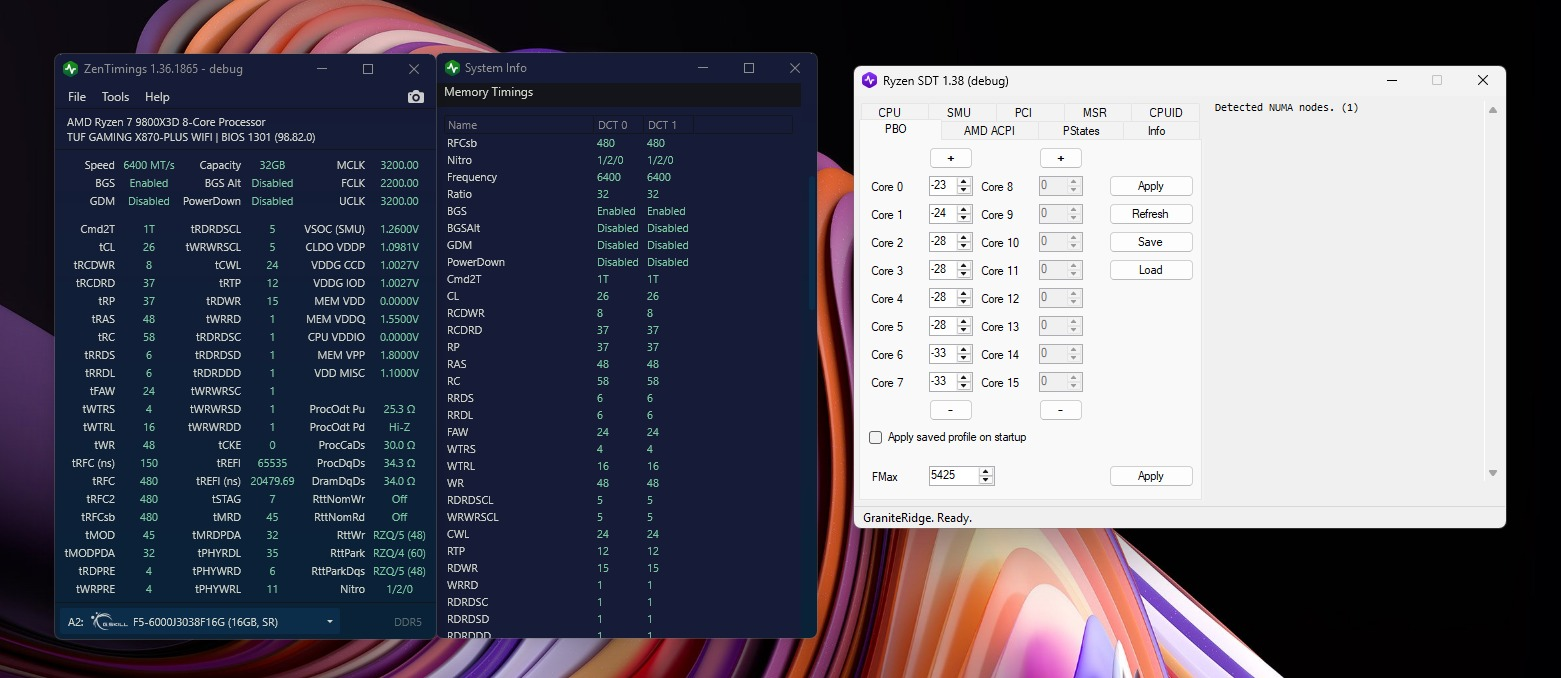1561x678 pixels.
Task: Switch to the SMU tab
Action: (x=958, y=112)
